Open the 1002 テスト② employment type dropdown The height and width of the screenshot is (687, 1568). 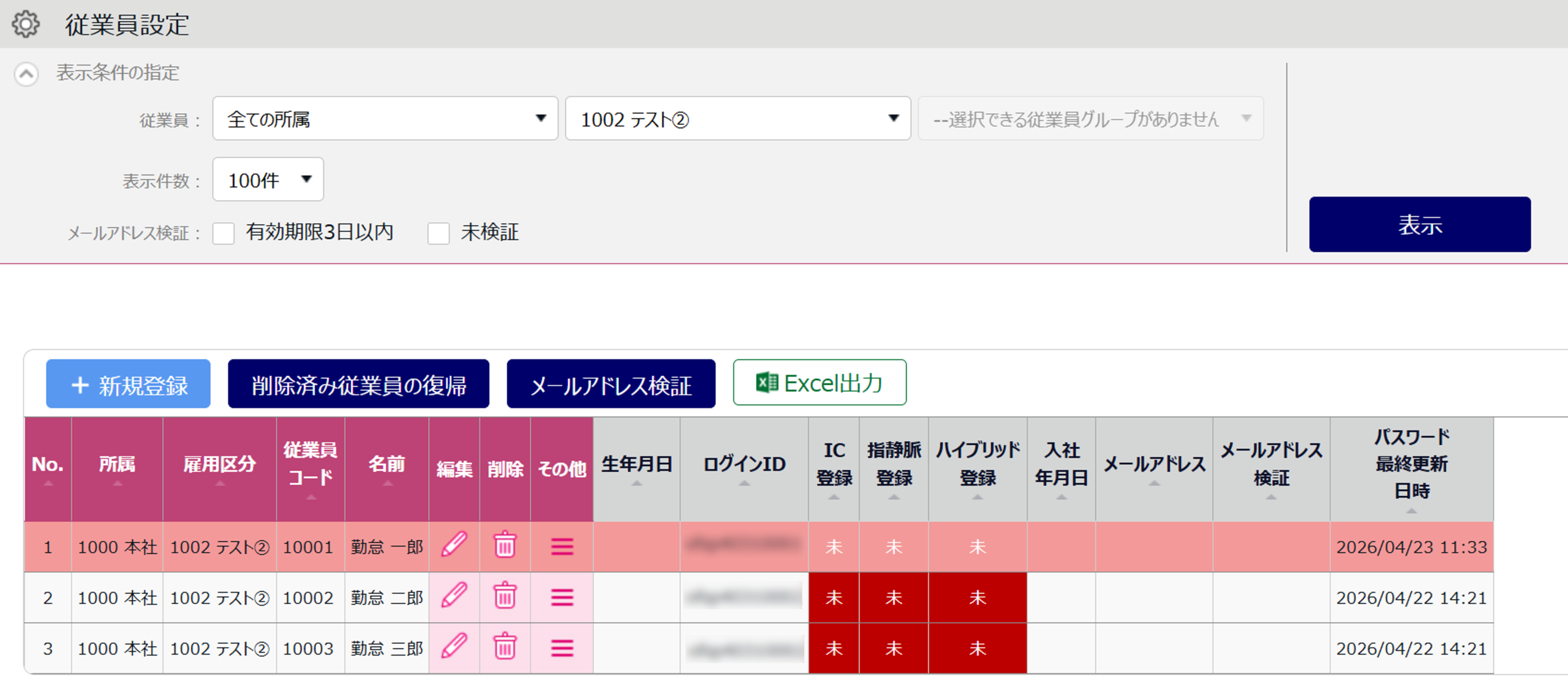(737, 118)
